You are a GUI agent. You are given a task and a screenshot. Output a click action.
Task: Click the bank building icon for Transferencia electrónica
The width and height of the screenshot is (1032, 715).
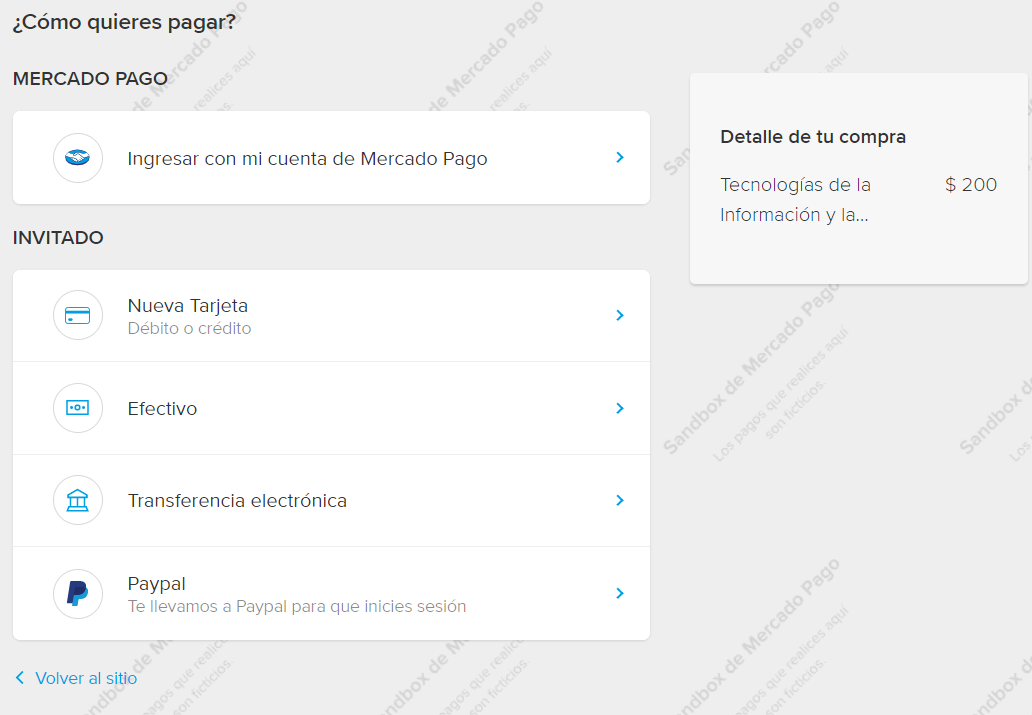click(x=77, y=500)
